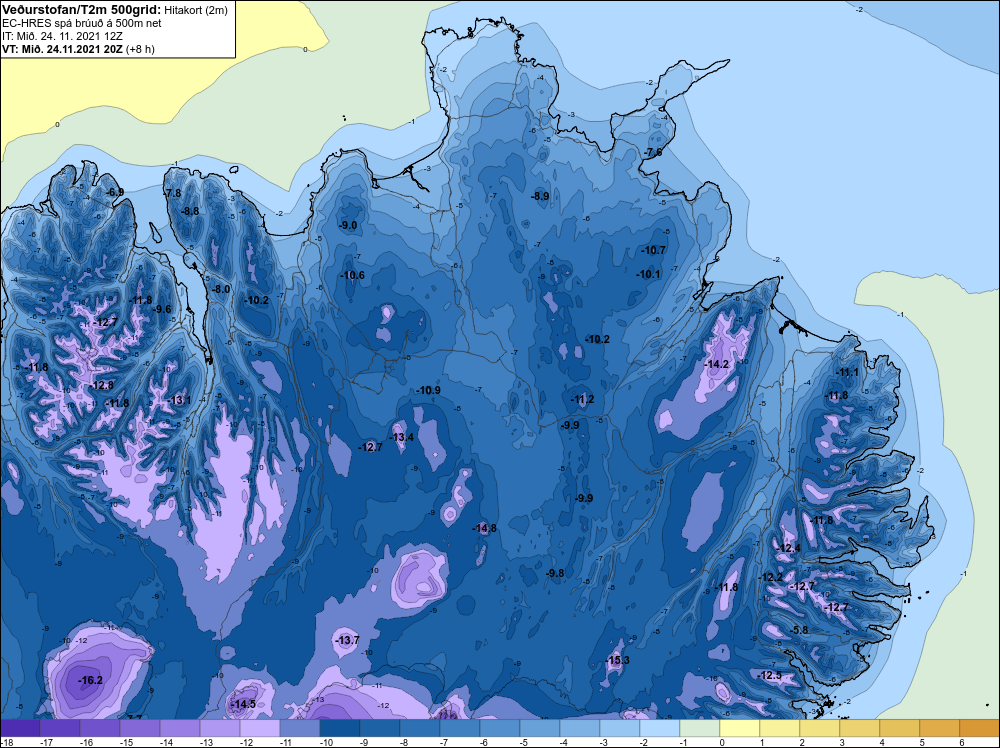Image resolution: width=1000 pixels, height=748 pixels.
Task: Click the -10.1 temperature label
Action: pos(649,274)
